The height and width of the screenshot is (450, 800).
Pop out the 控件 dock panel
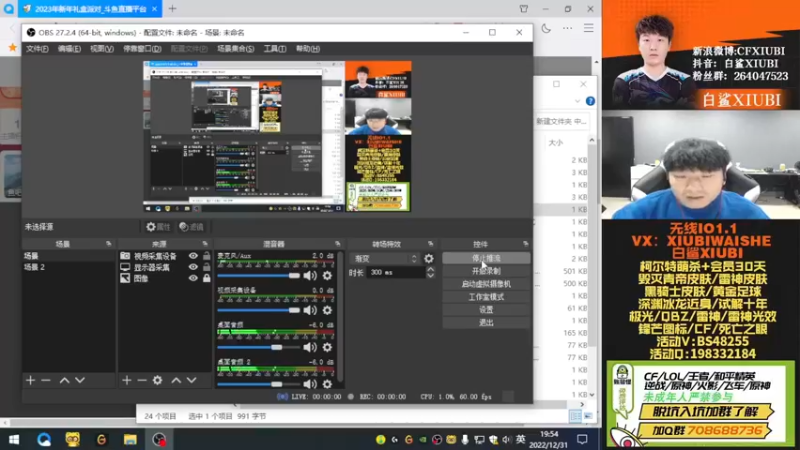point(526,244)
